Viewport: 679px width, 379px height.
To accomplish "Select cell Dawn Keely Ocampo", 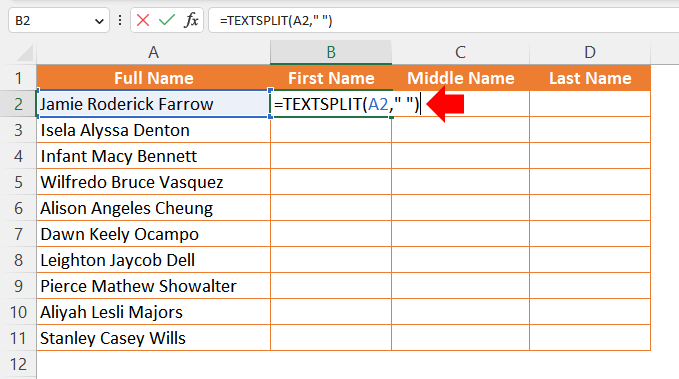I will [x=153, y=234].
